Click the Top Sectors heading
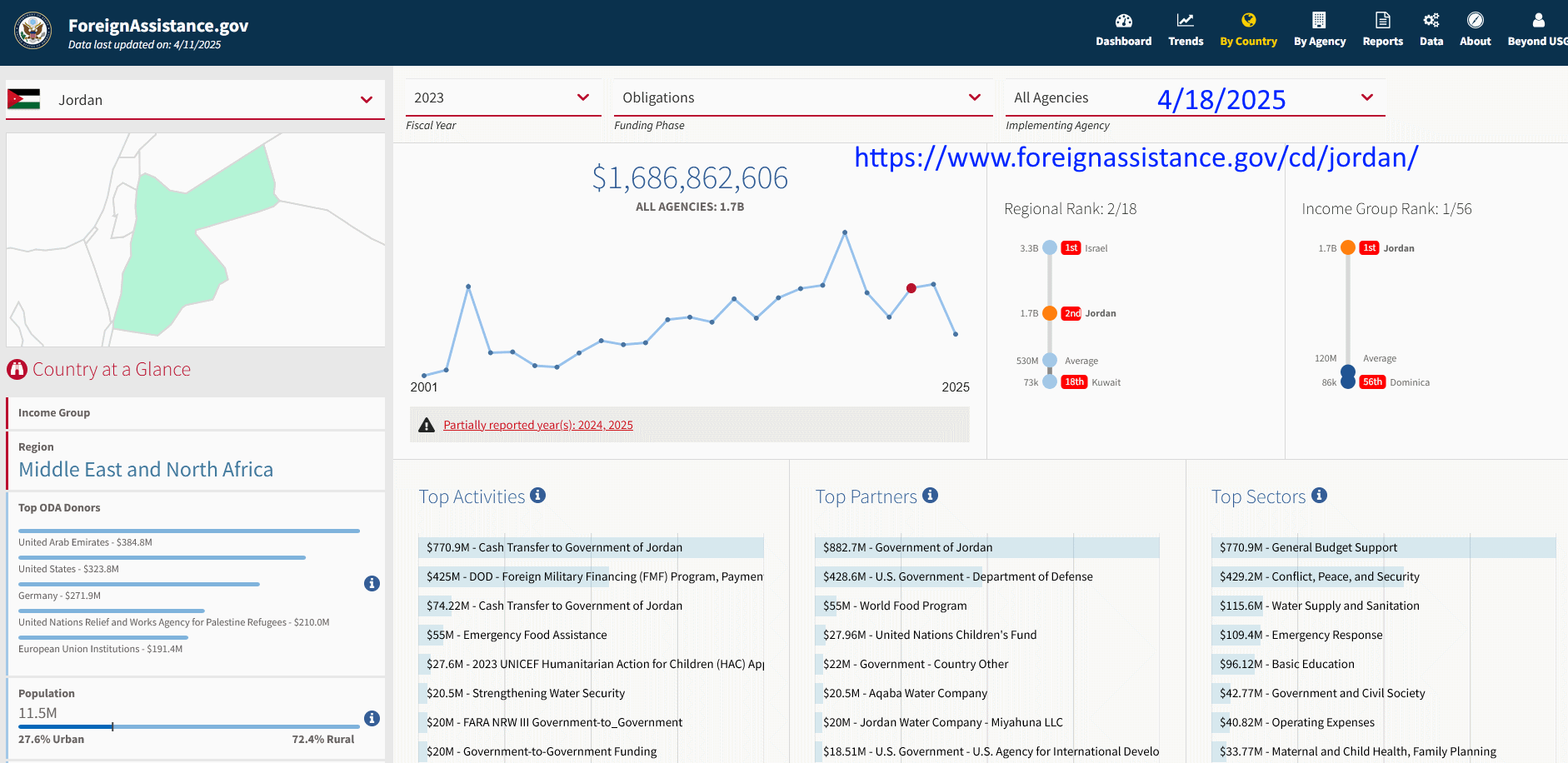Screen dimensions: 1568x763 point(1259,496)
